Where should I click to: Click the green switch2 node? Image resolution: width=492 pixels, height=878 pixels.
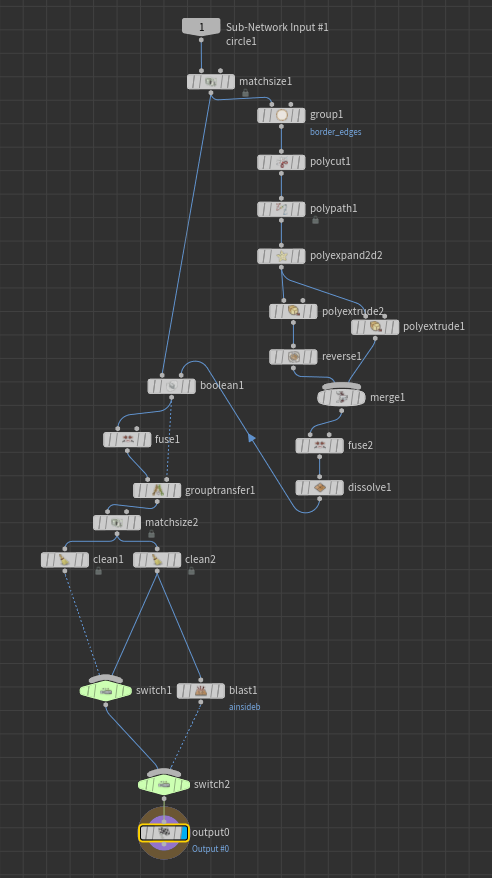click(x=164, y=785)
